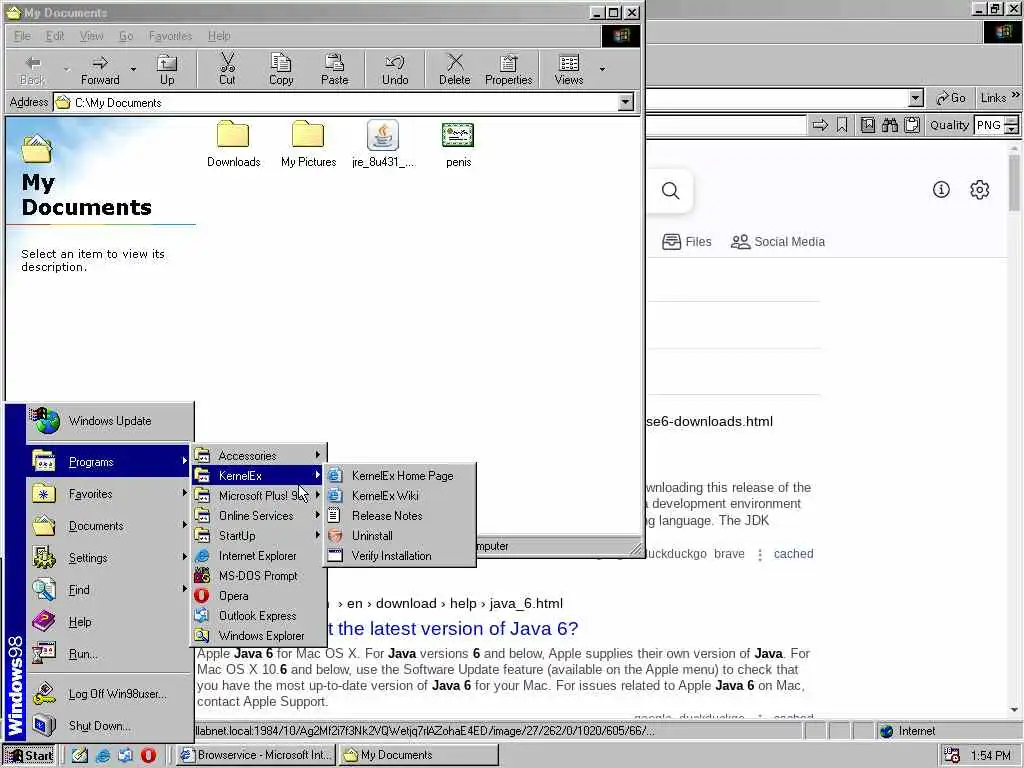Switch to the Social Media tab
The height and width of the screenshot is (768, 1024).
click(x=778, y=242)
